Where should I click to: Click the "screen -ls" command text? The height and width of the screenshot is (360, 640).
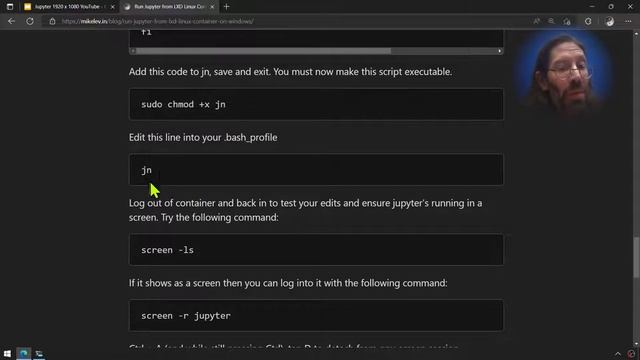pyautogui.click(x=167, y=250)
